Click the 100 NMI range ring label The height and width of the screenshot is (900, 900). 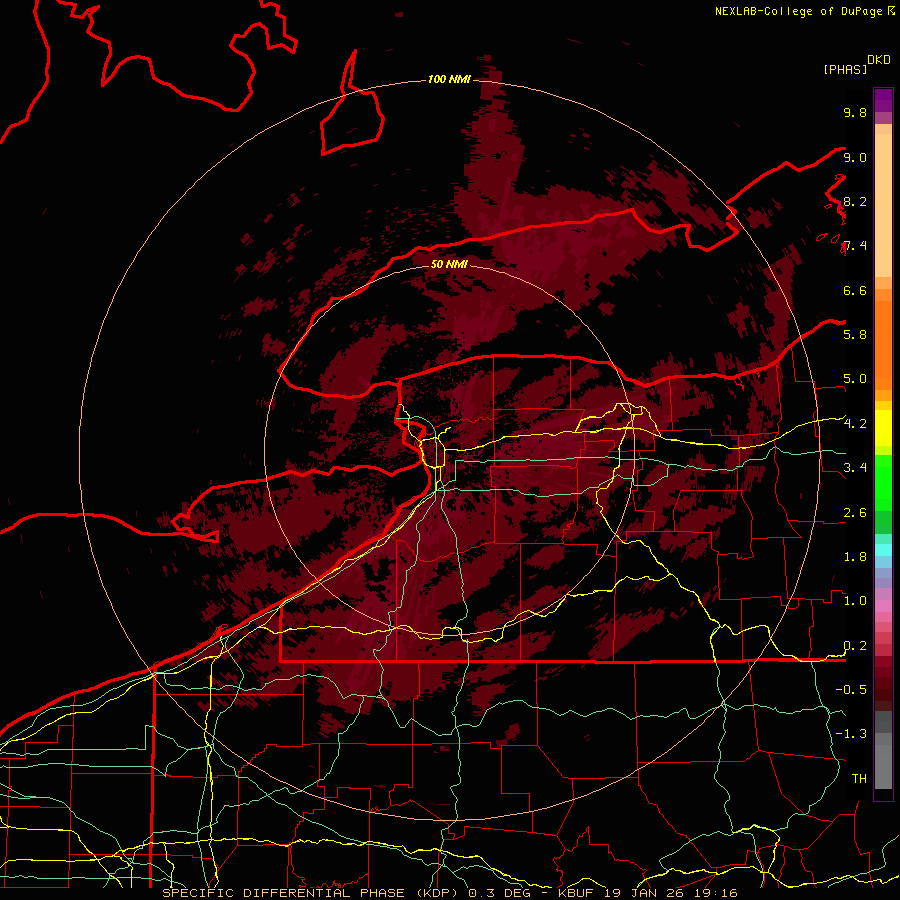tap(449, 79)
